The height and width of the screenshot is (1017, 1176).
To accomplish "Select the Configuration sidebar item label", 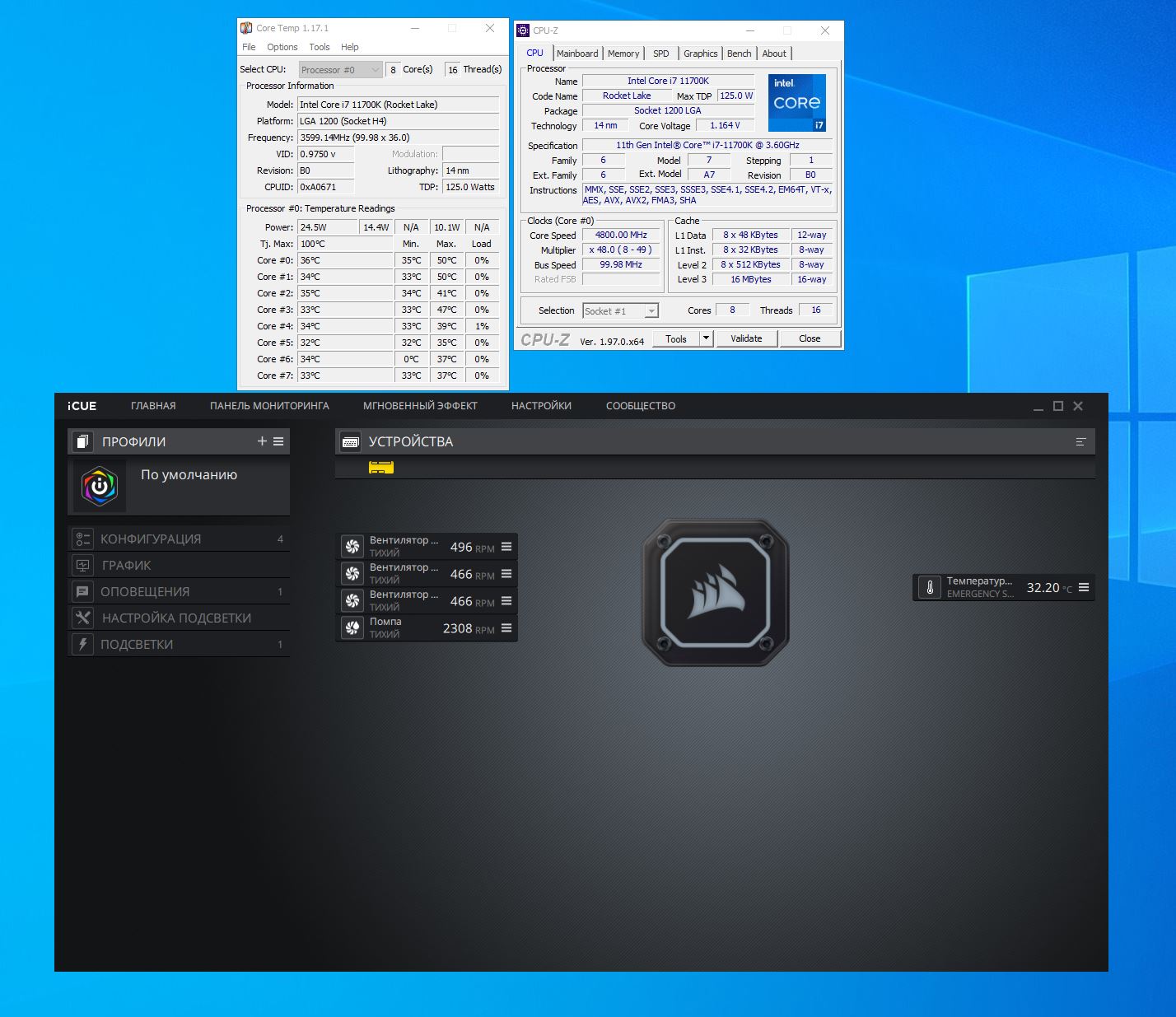I will (x=151, y=539).
